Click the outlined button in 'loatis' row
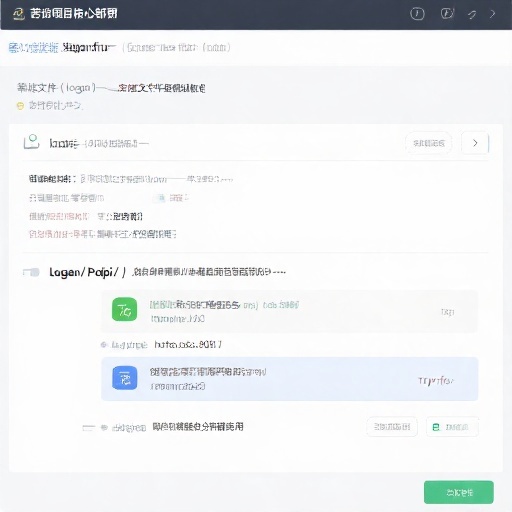 click(429, 143)
